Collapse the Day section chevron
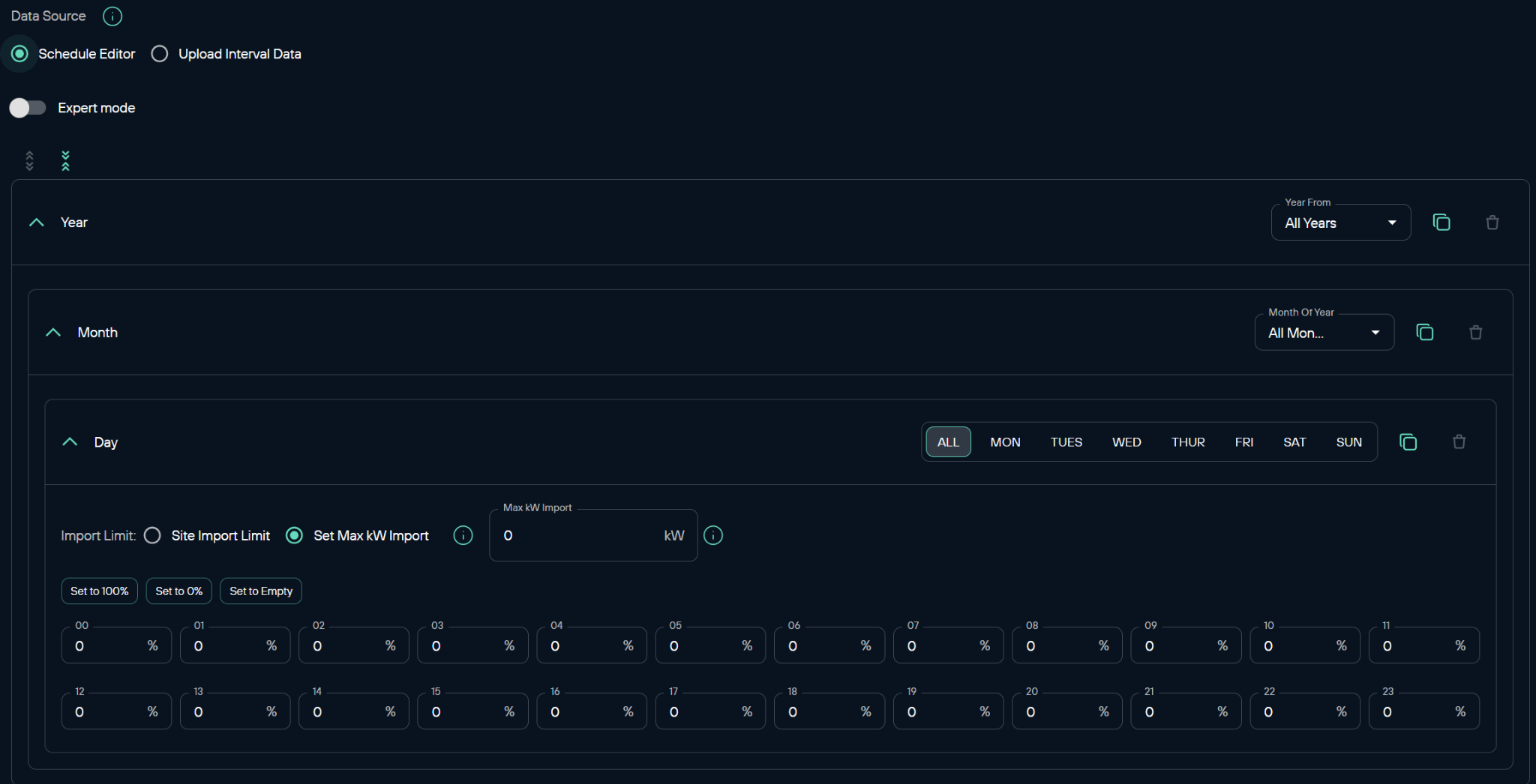This screenshot has height=784, width=1536. coord(70,442)
